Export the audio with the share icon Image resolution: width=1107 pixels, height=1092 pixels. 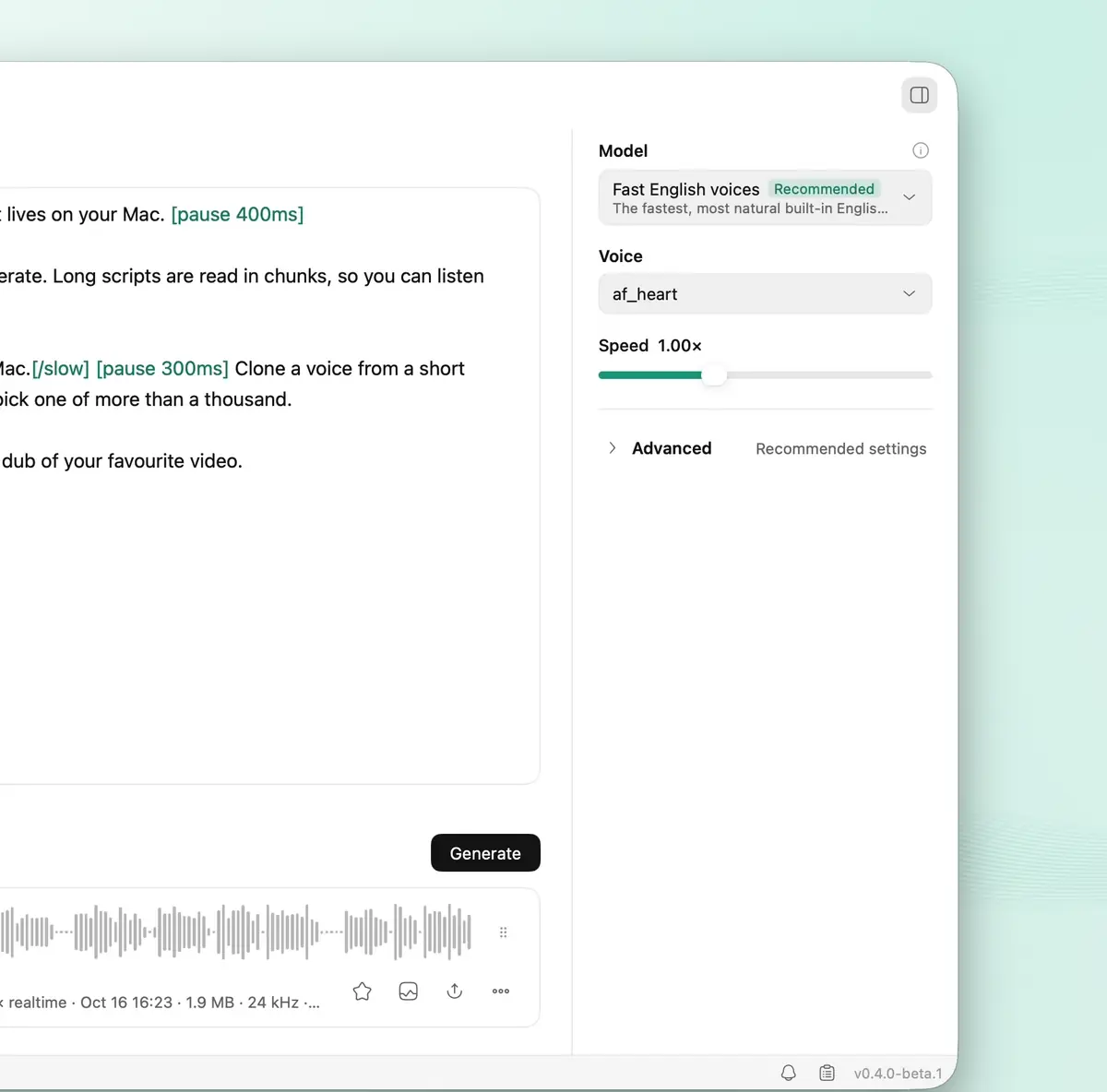455,991
